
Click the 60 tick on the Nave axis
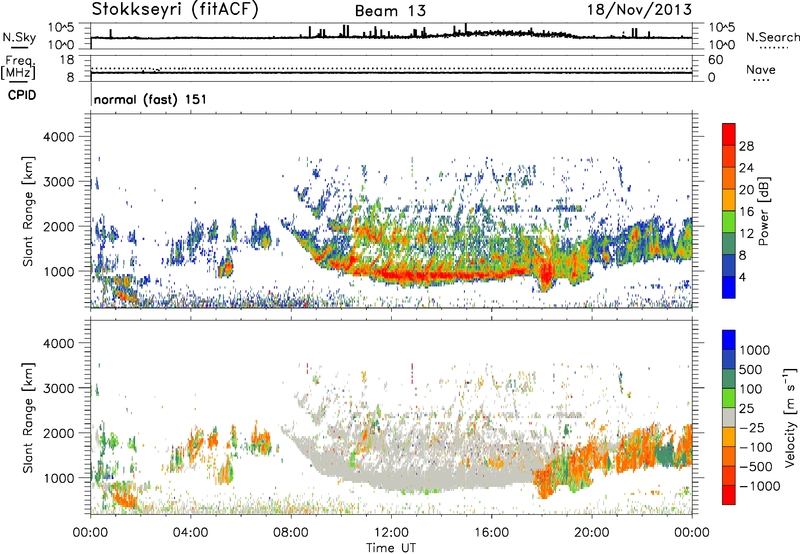coord(715,60)
